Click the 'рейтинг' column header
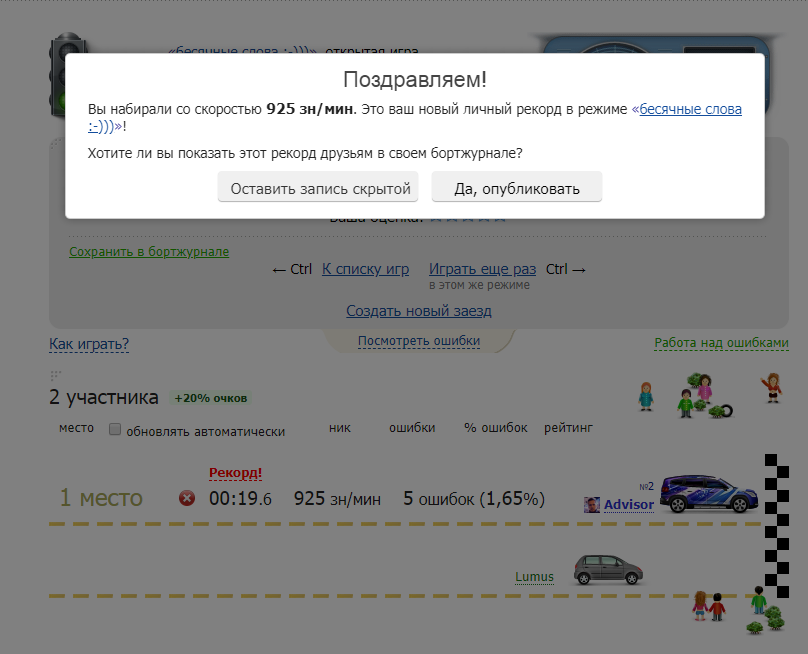The height and width of the screenshot is (654, 808). (x=568, y=428)
